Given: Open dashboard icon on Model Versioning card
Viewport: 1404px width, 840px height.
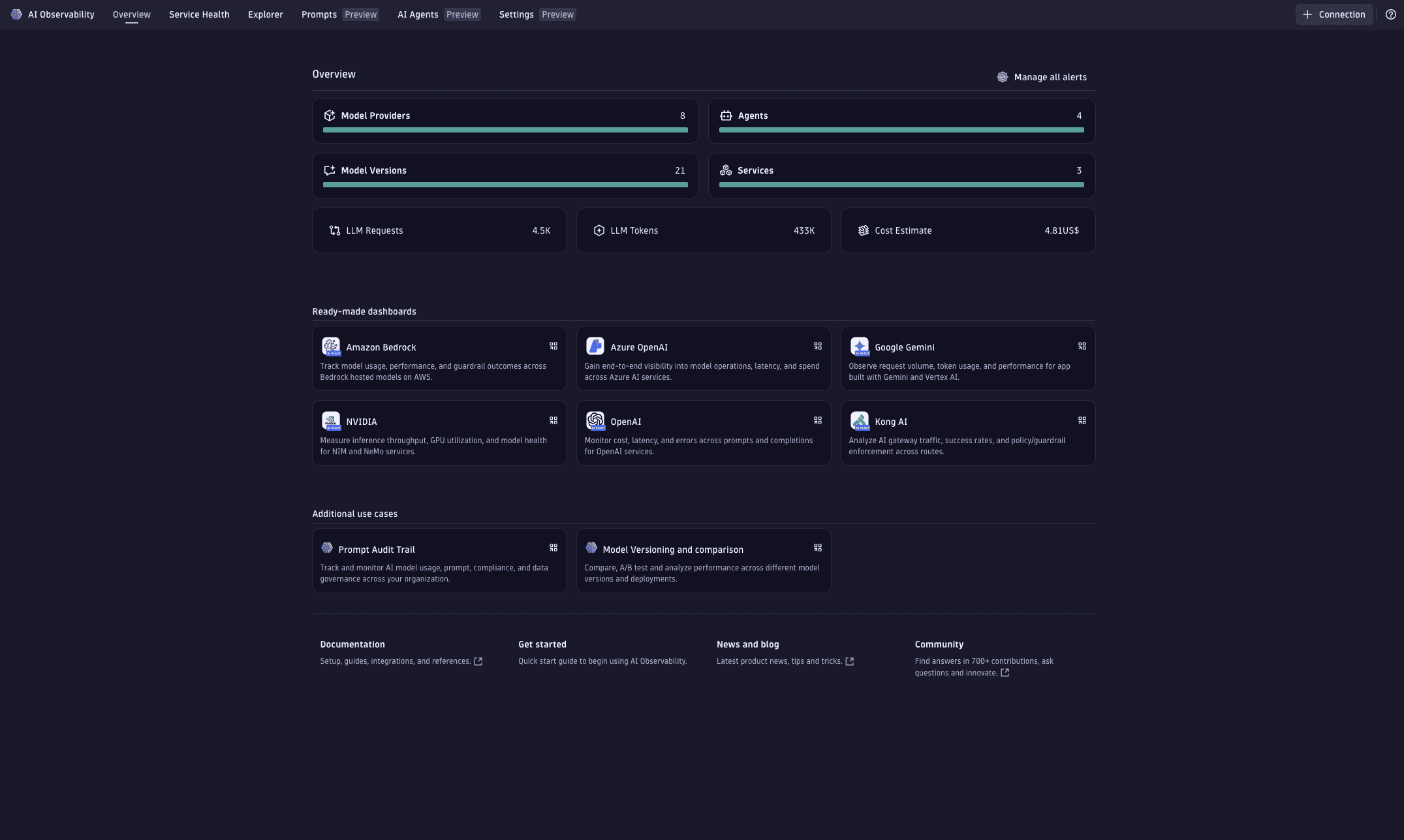Looking at the screenshot, I should click(818, 548).
